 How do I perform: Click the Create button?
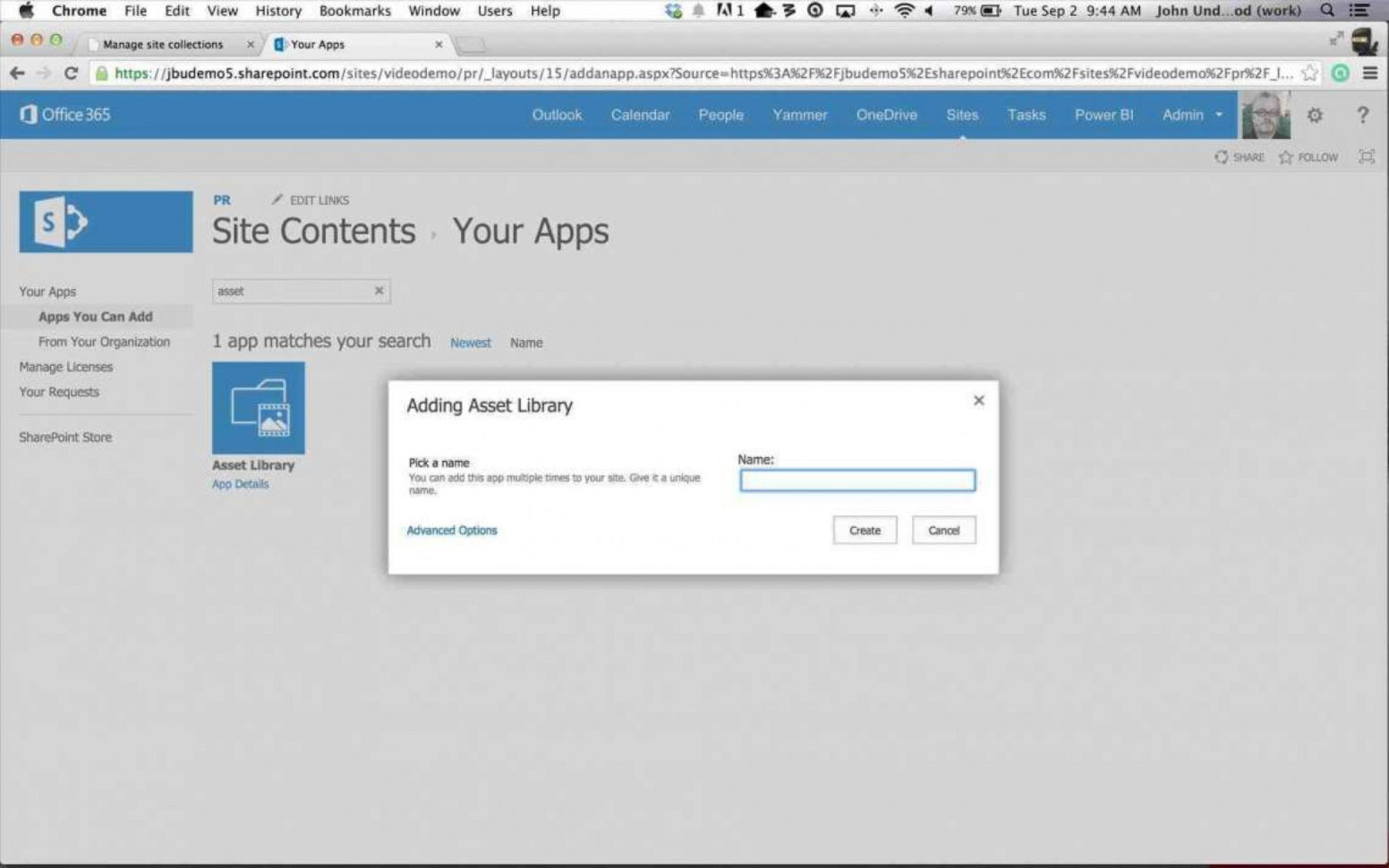(865, 530)
